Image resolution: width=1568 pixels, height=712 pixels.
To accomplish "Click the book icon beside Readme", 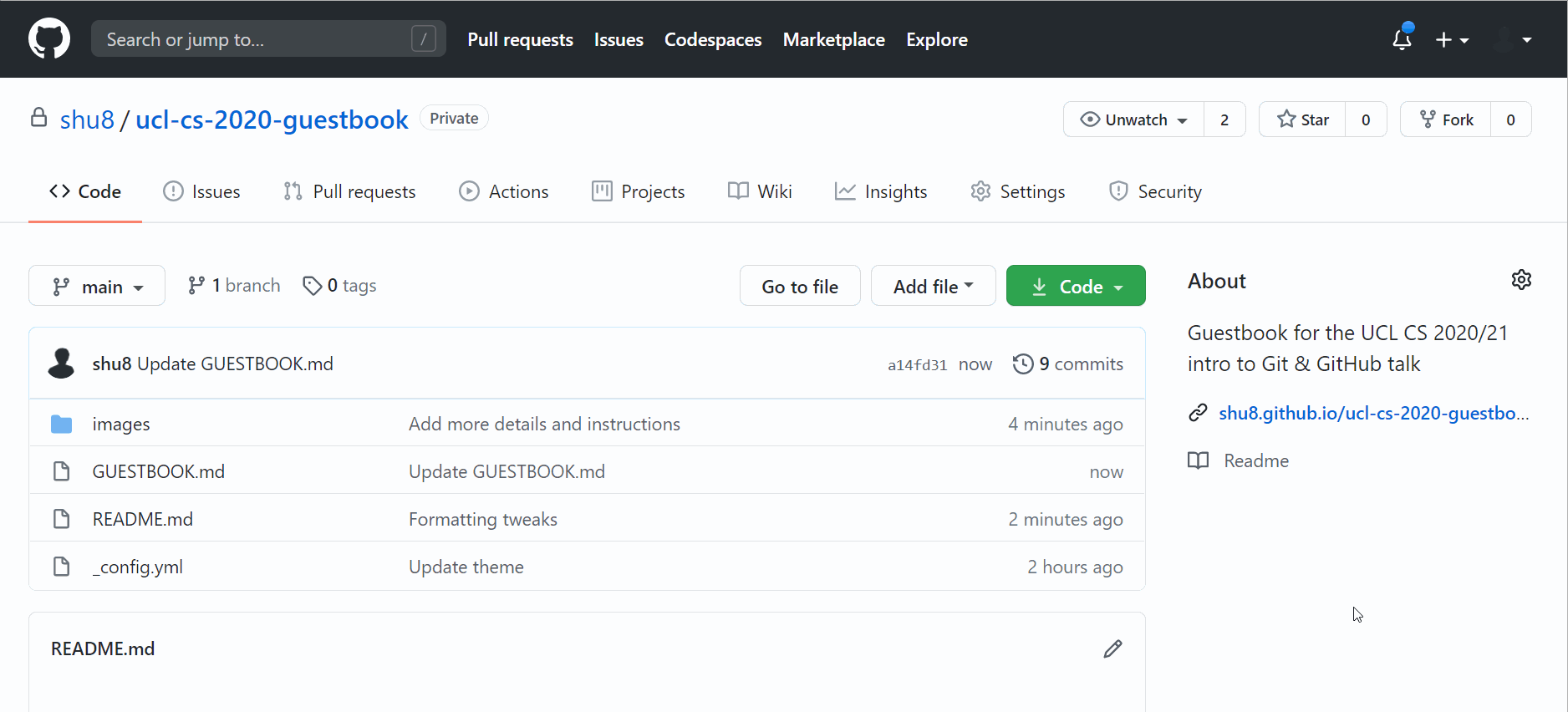I will coord(1199,460).
